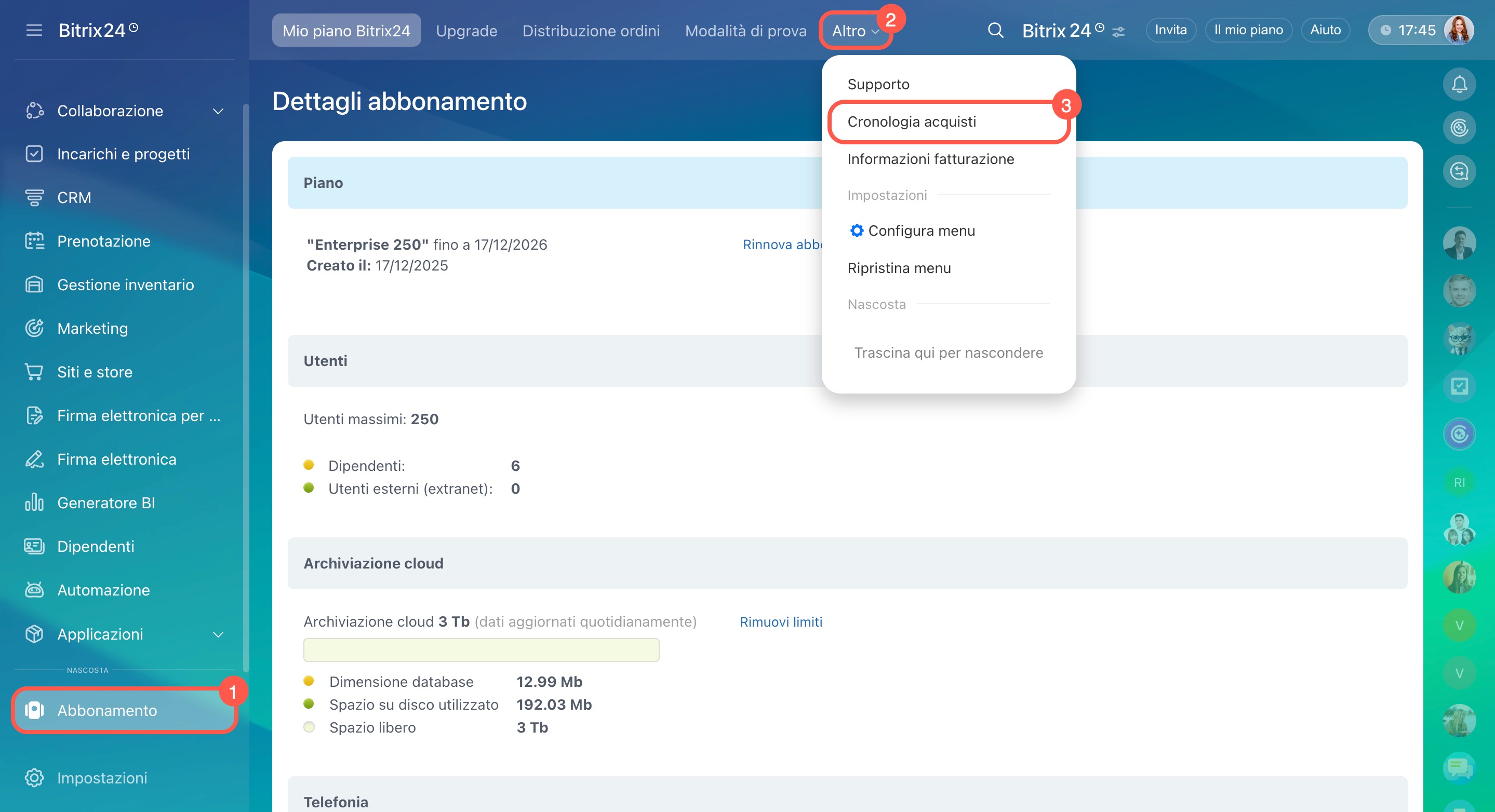Open the hamburger menu icon

point(34,30)
